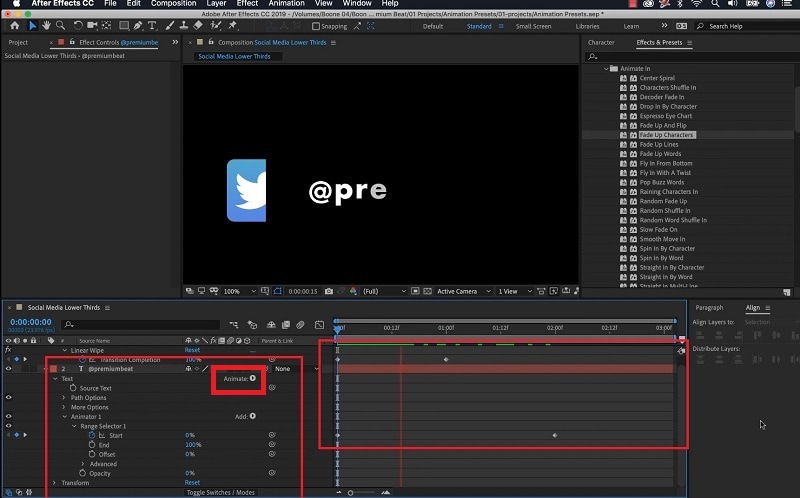Select the Type tool

(x=152, y=26)
